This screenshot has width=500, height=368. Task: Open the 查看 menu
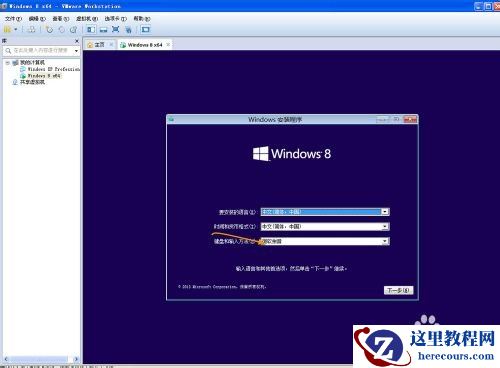point(61,19)
